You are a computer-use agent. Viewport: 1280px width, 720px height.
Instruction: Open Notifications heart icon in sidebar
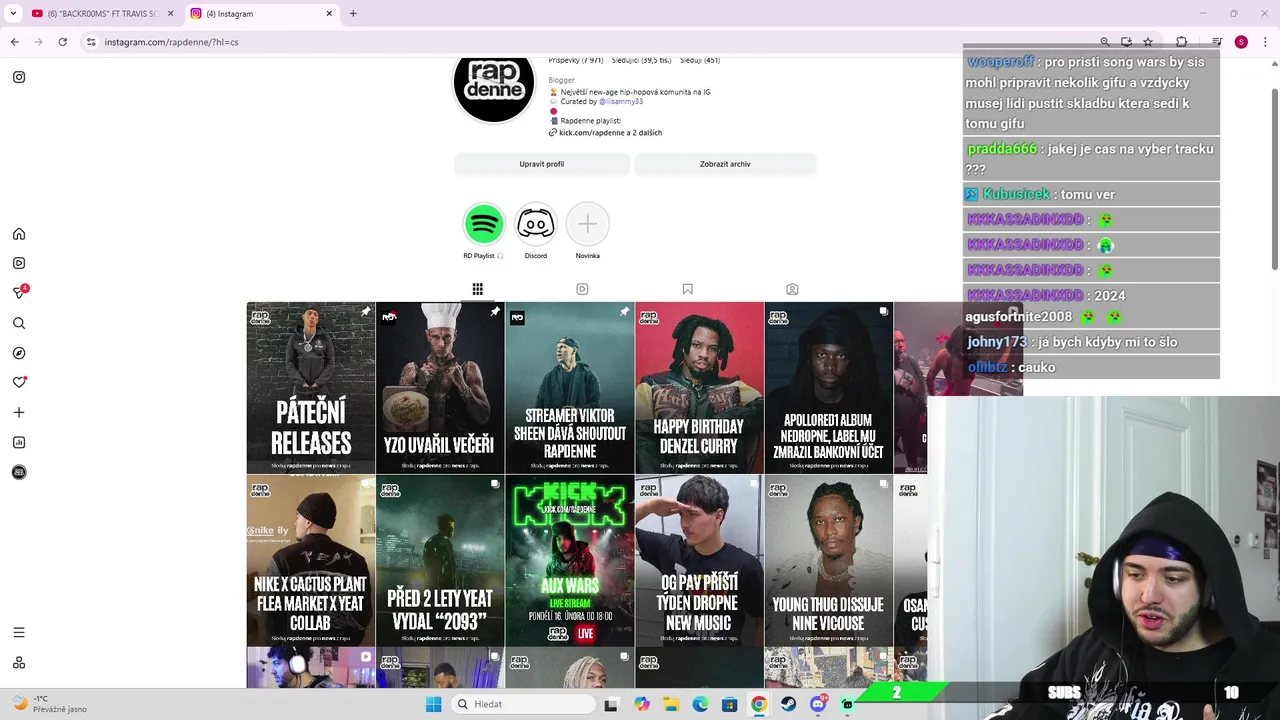19,382
